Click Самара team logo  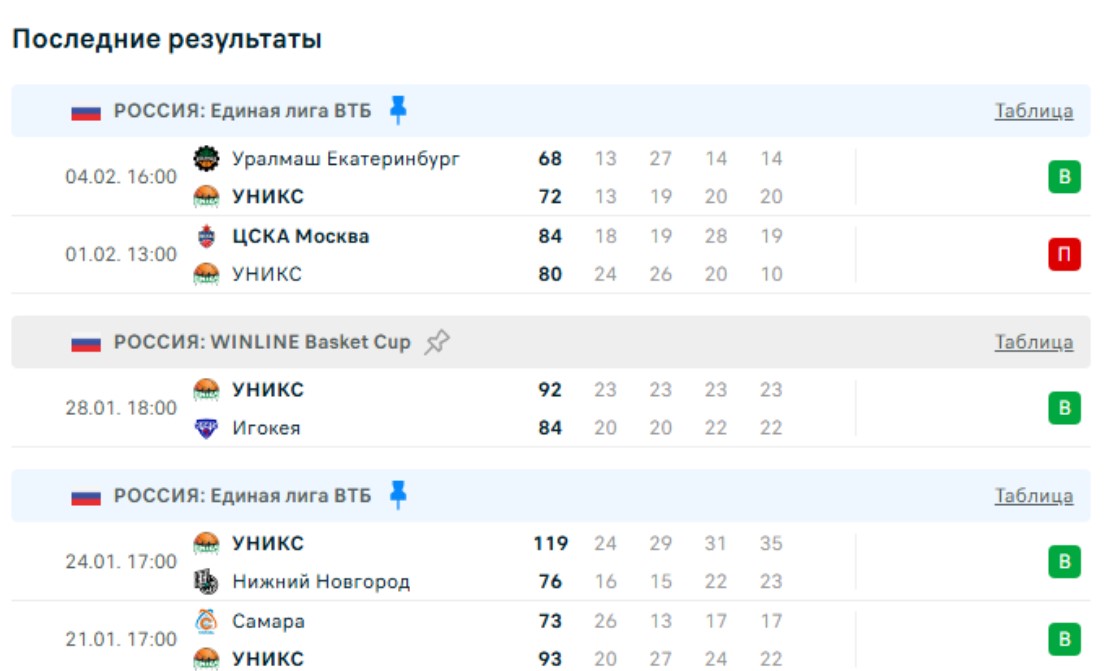click(x=206, y=621)
